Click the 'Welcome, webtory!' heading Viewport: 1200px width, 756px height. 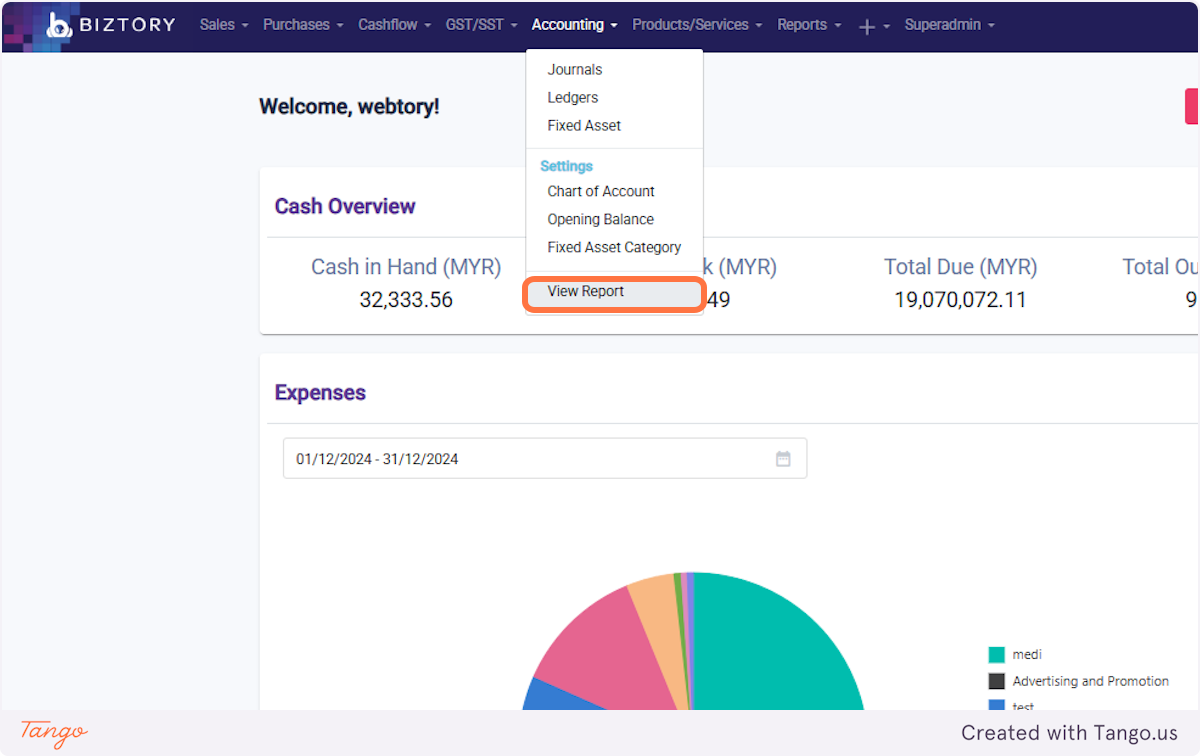point(349,107)
